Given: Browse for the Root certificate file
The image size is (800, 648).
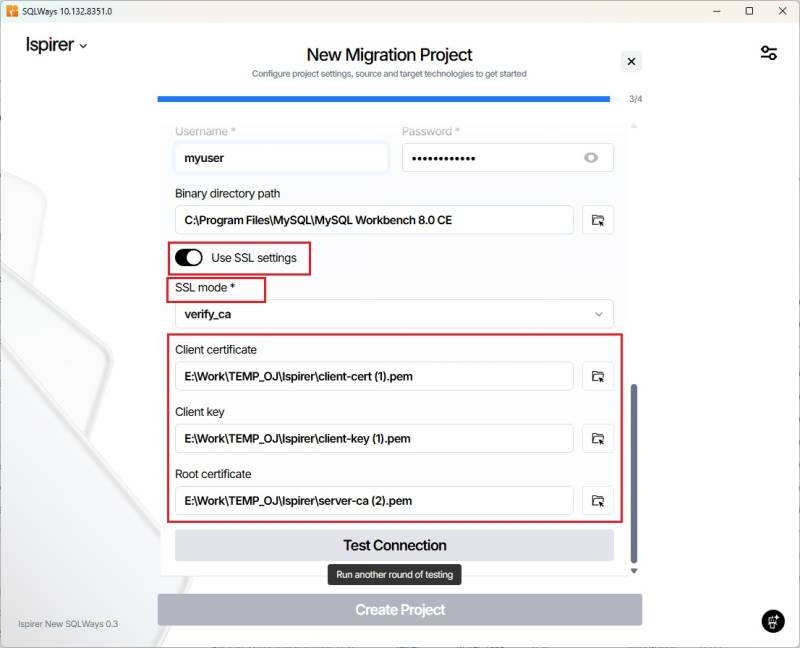Looking at the screenshot, I should 597,500.
